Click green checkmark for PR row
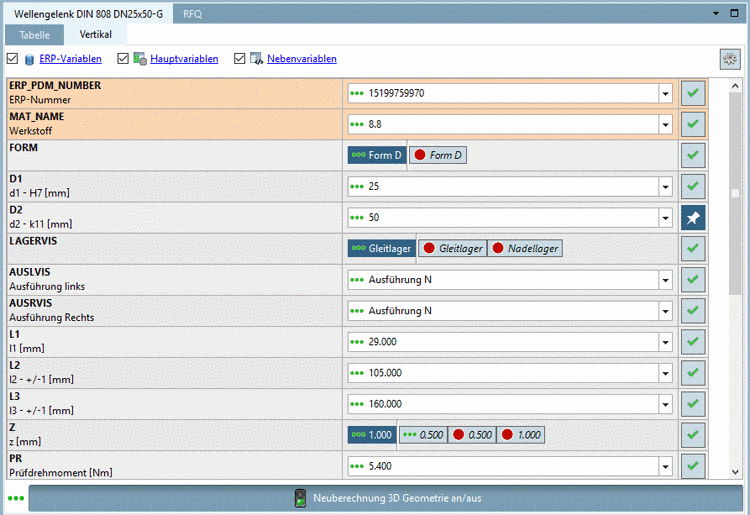 pos(693,466)
